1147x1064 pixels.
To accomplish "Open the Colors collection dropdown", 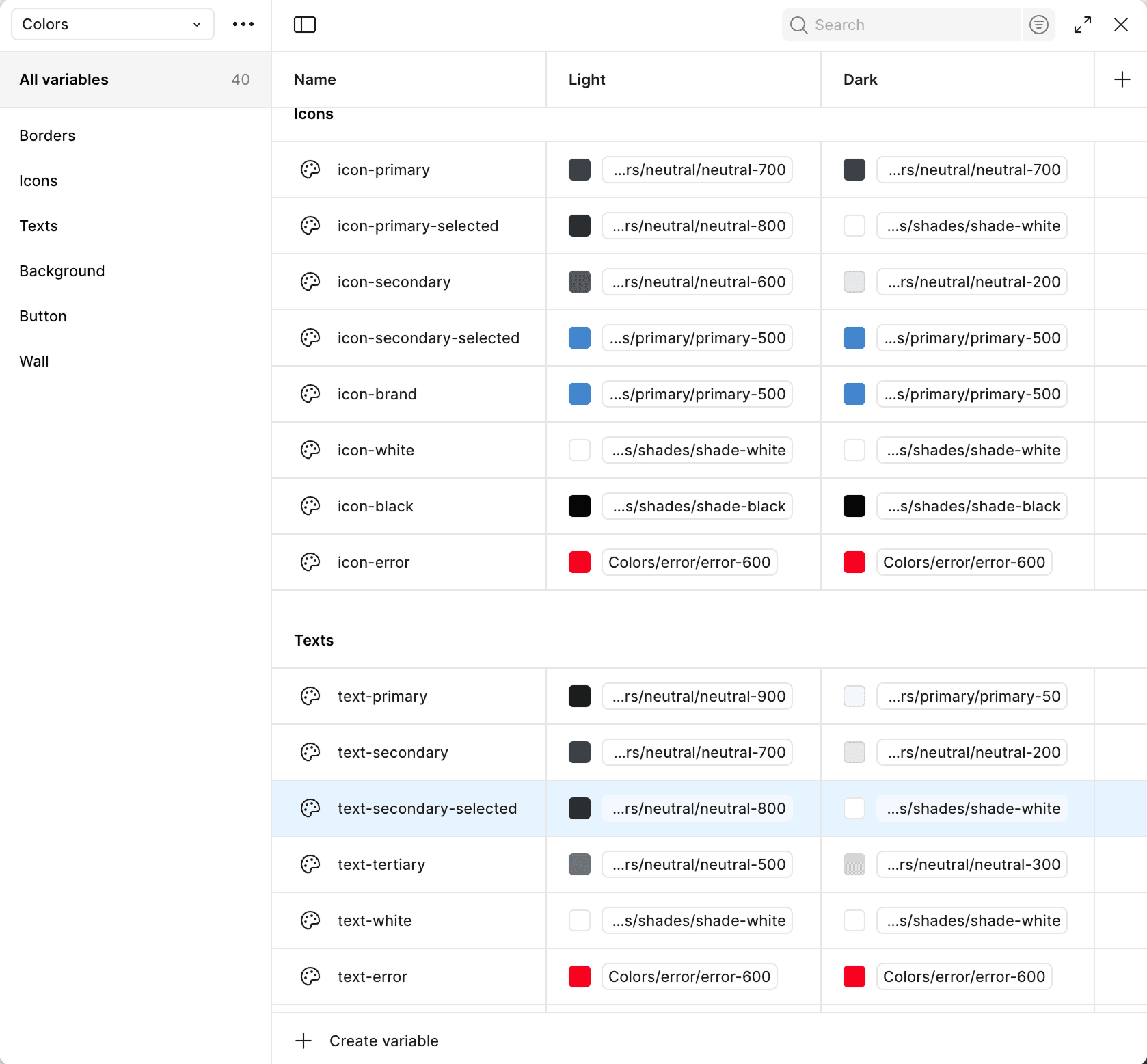I will click(112, 25).
